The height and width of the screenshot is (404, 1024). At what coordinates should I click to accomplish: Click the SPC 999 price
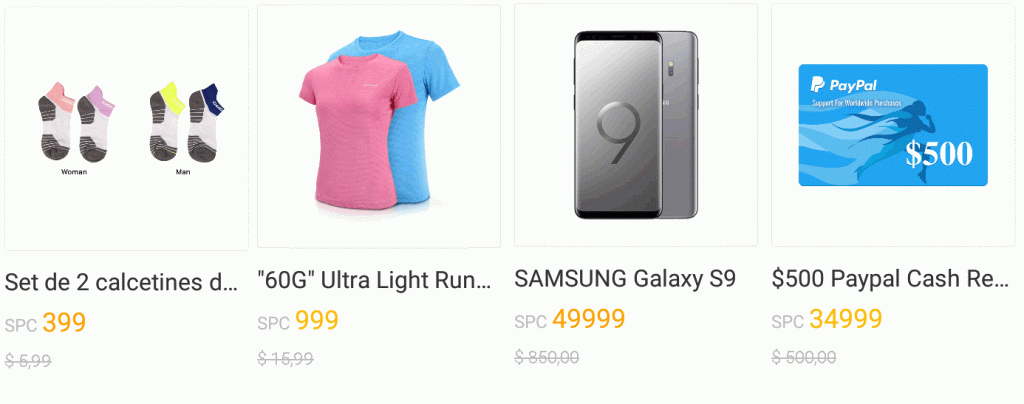point(298,321)
